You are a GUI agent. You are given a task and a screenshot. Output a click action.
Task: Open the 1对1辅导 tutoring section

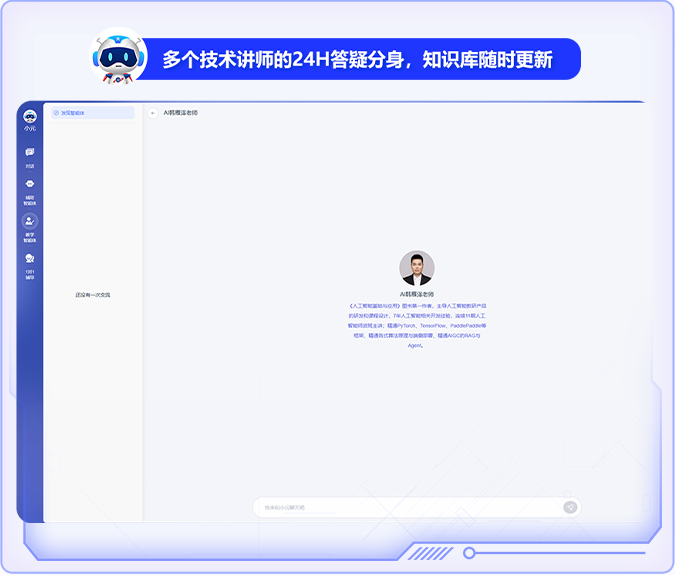pyautogui.click(x=30, y=259)
